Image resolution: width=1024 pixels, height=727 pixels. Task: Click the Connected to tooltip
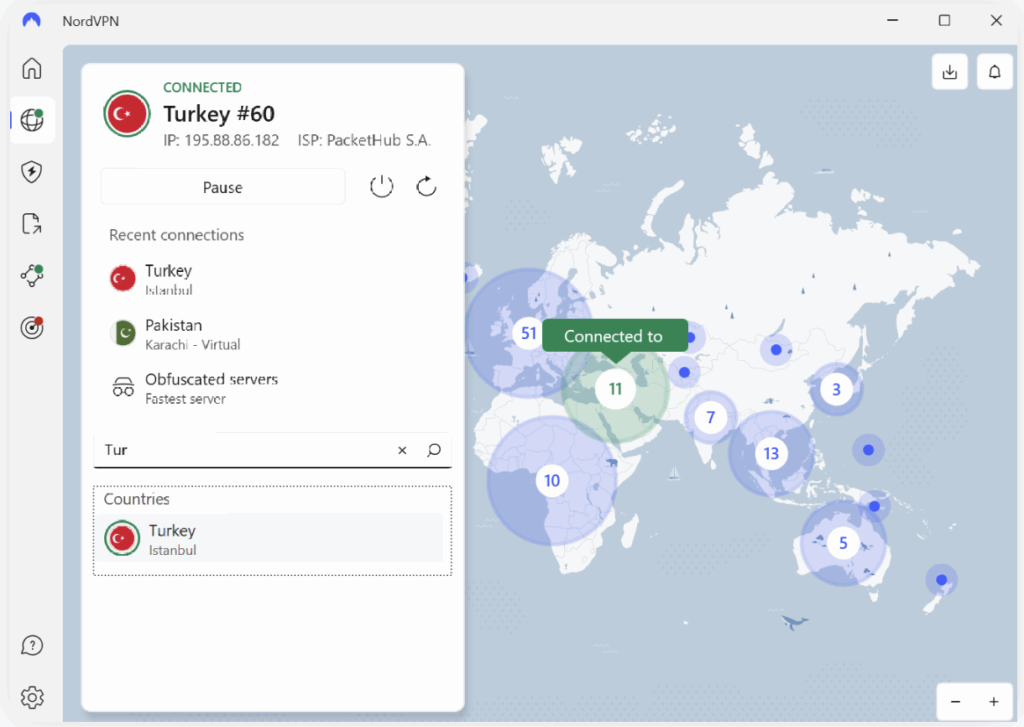click(614, 336)
